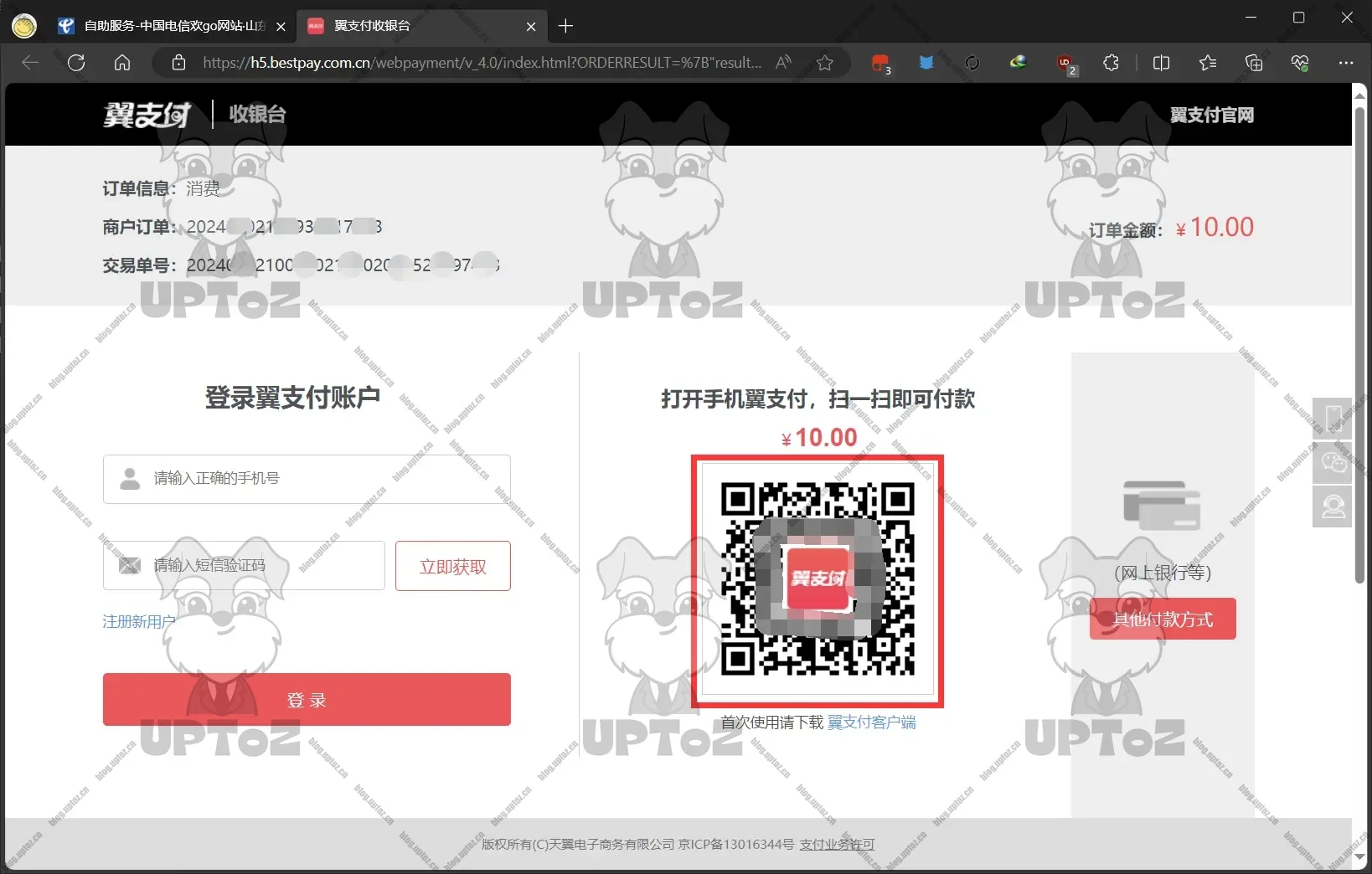Open the Favorites list icon

tap(1207, 63)
